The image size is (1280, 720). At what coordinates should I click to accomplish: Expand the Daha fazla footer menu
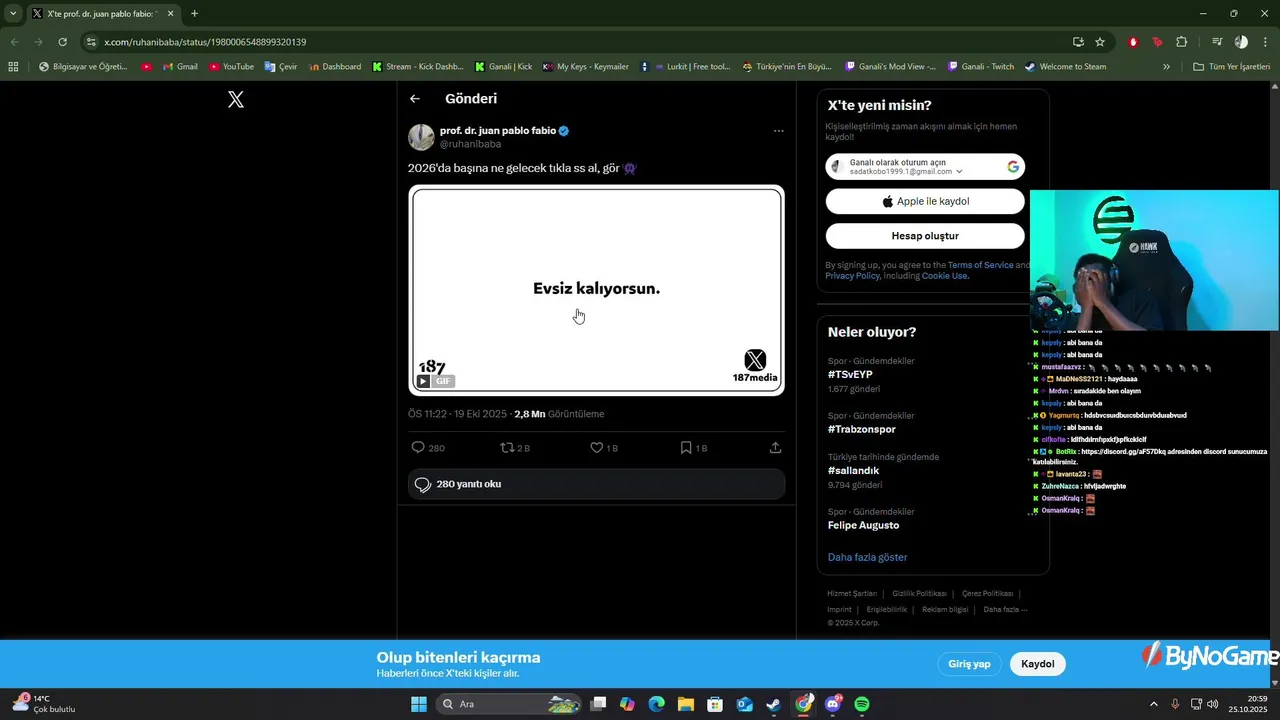point(1004,609)
